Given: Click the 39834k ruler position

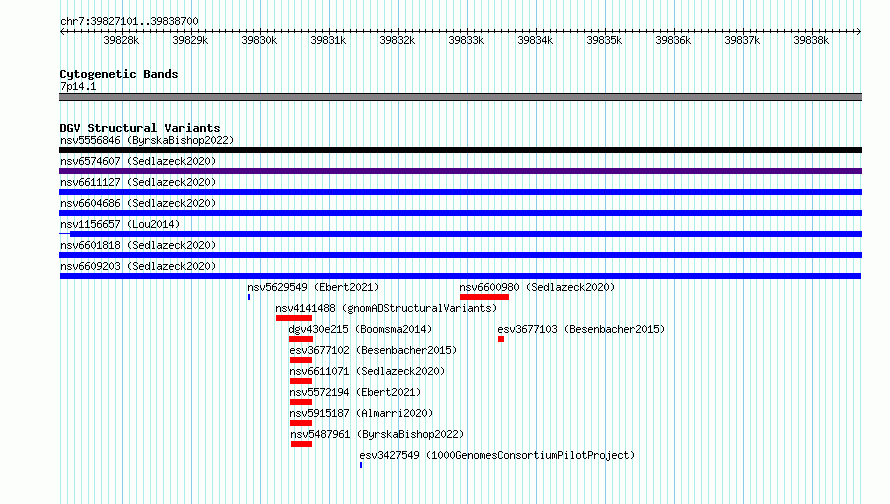Looking at the screenshot, I should pyautogui.click(x=535, y=40).
